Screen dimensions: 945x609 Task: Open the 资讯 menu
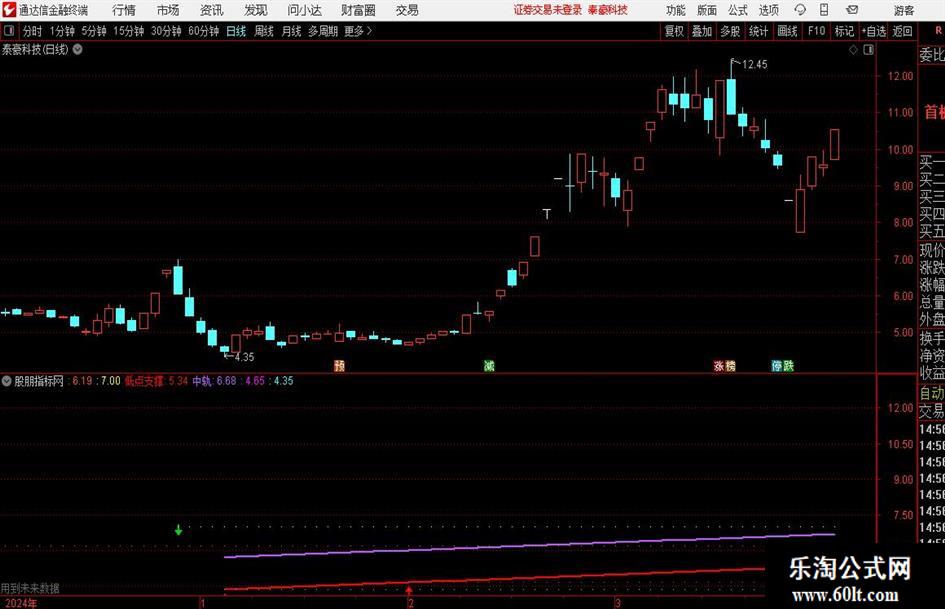[x=212, y=10]
